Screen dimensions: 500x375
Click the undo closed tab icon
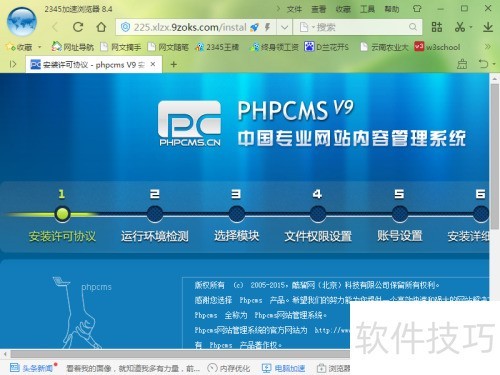tap(483, 64)
